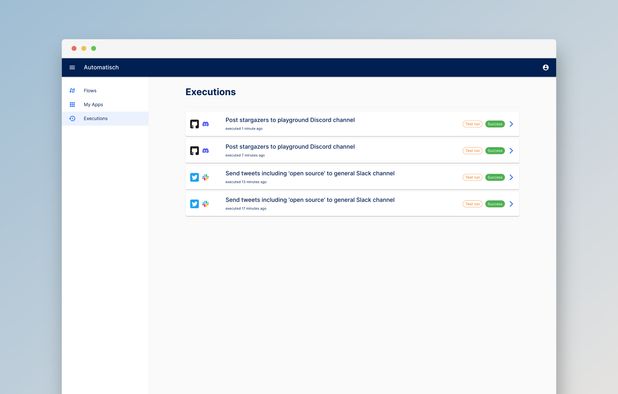
Task: Click Discord icon in second execution row
Action: (205, 151)
